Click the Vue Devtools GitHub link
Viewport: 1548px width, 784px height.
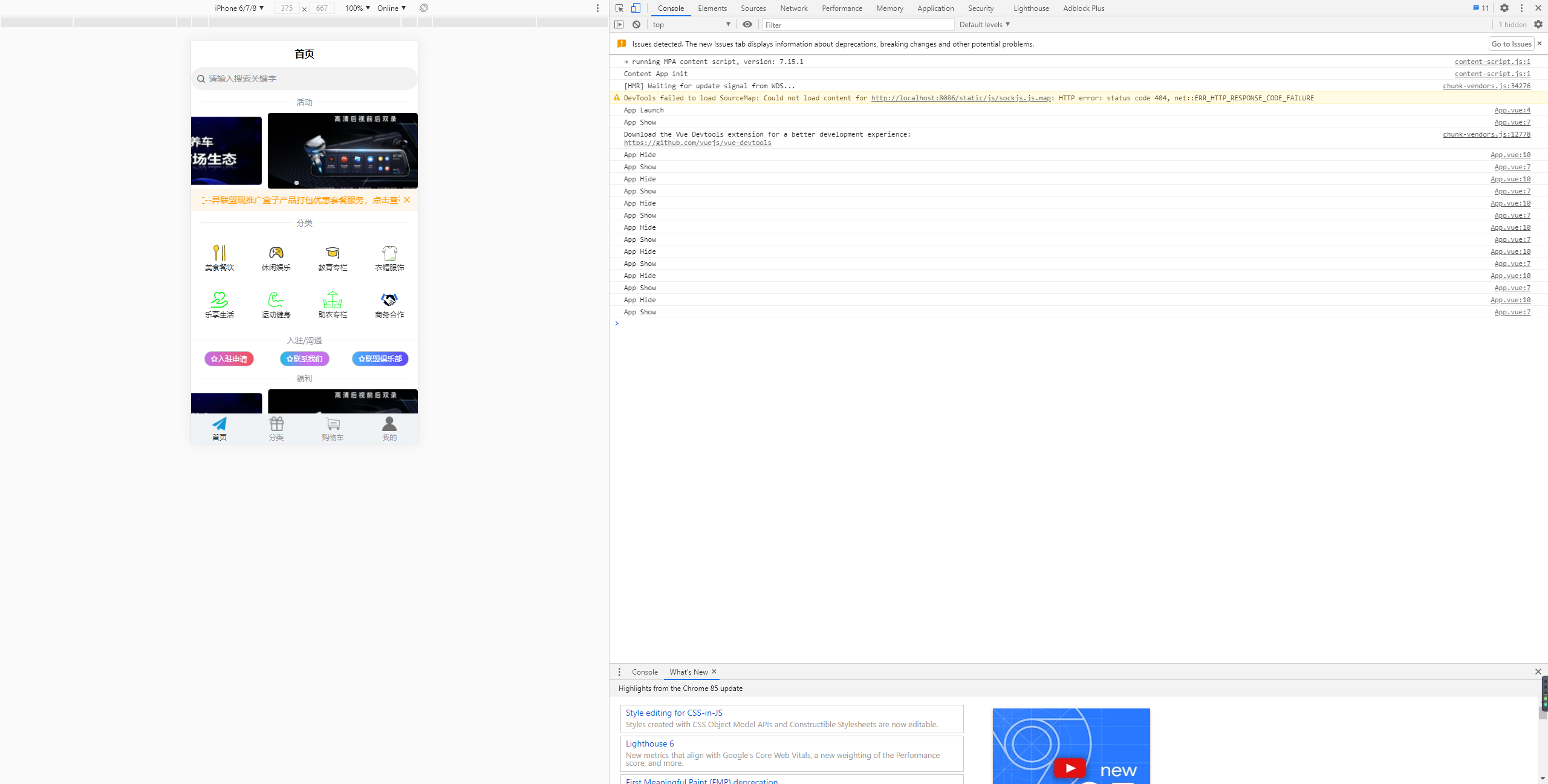point(696,143)
